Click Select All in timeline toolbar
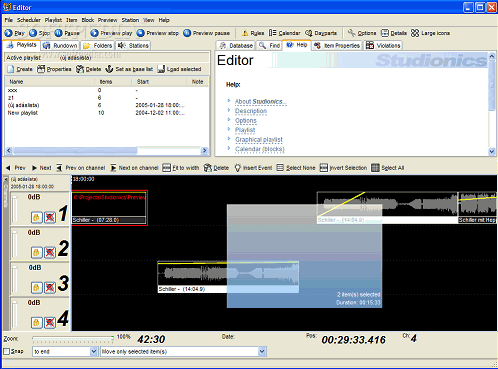This screenshot has width=498, height=369. click(x=388, y=168)
